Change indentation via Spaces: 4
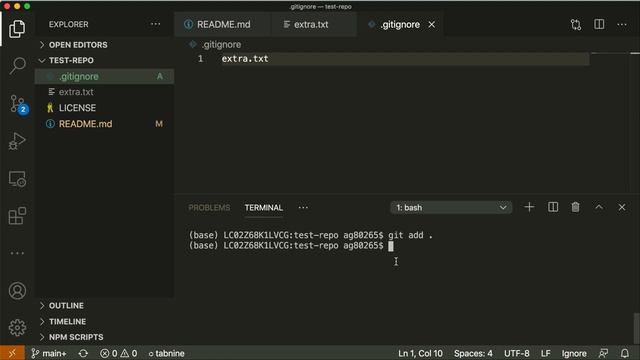Screen dimensions: 640x360 click(473, 353)
